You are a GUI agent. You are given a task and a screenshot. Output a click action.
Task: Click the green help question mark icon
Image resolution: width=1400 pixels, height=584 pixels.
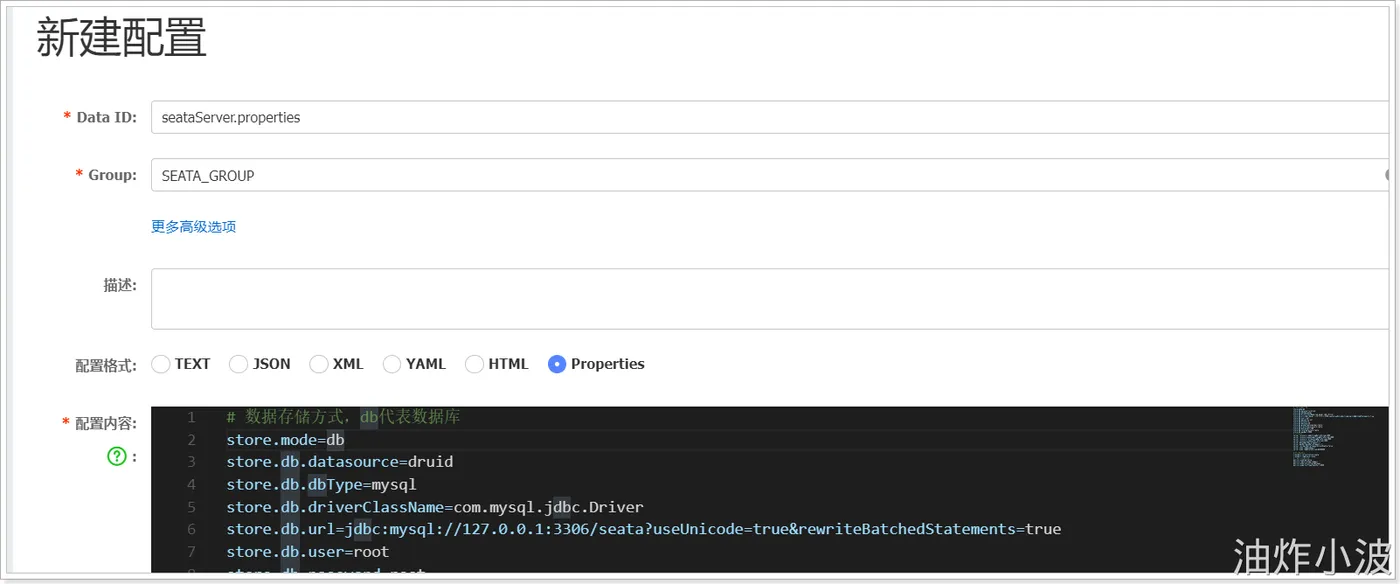117,456
